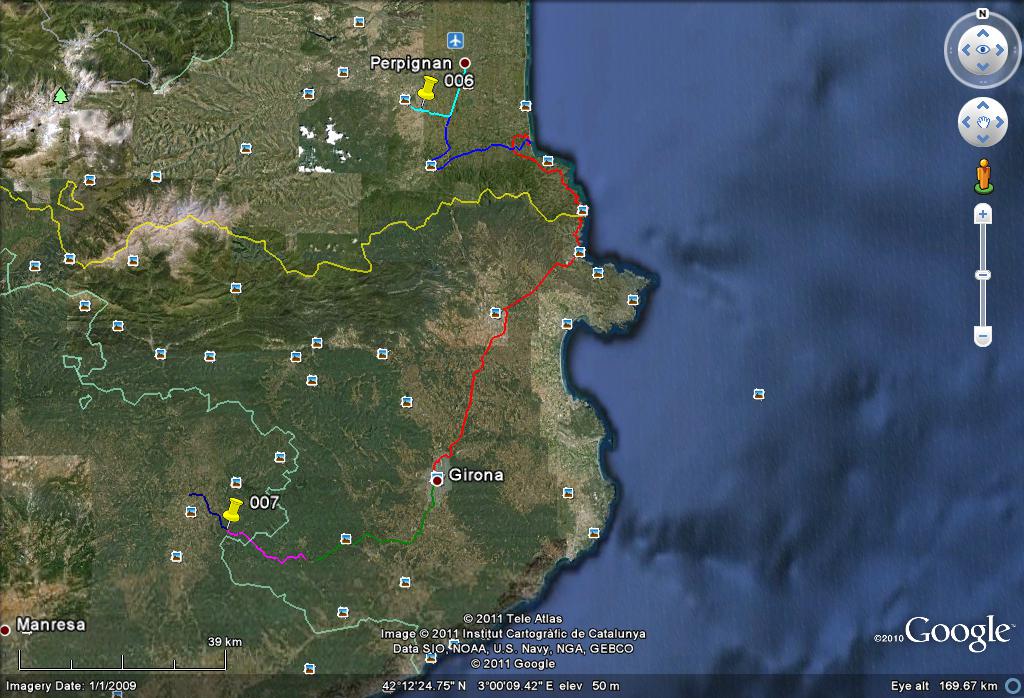Image resolution: width=1024 pixels, height=698 pixels.
Task: Click the Eye alt 169.67 km readout
Action: [944, 686]
